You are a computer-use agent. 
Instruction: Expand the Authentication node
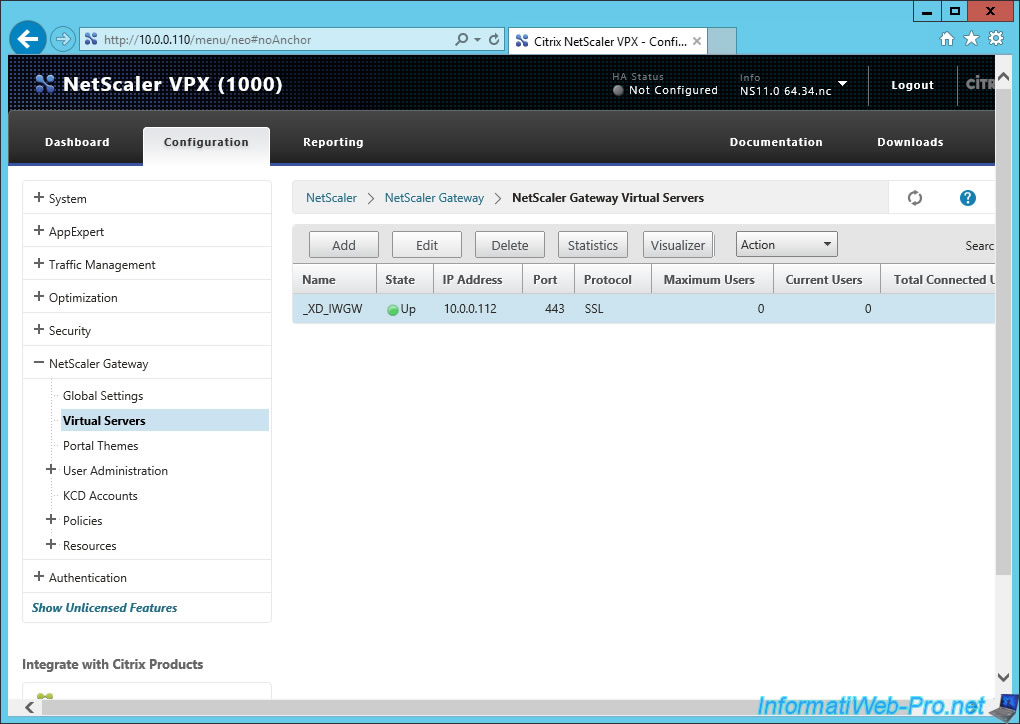click(x=39, y=576)
